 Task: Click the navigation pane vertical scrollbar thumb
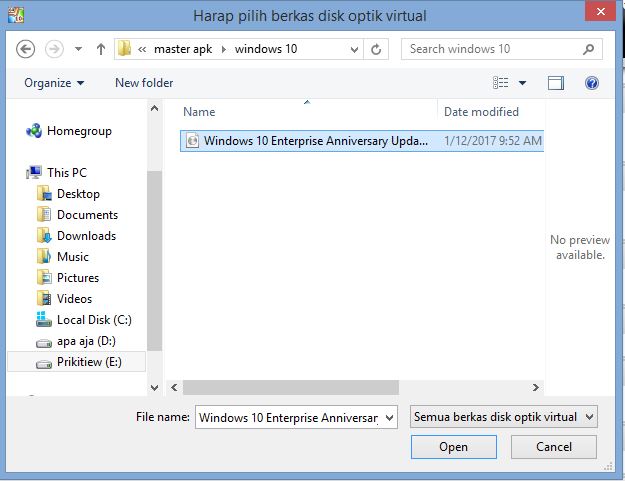tap(155, 261)
